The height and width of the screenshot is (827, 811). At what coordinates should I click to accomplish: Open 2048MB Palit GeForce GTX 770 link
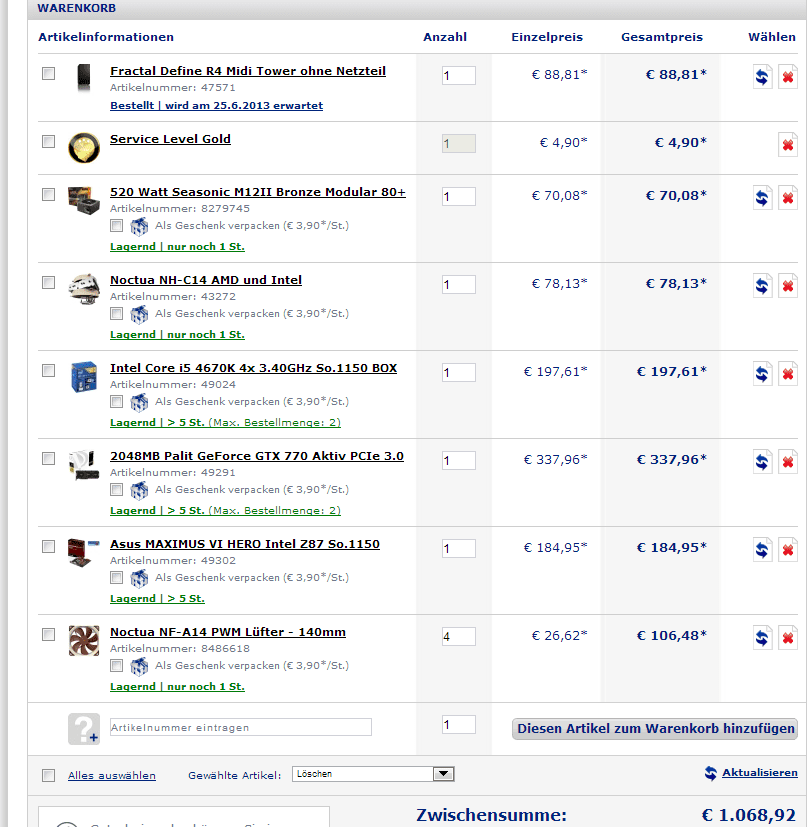click(257, 457)
